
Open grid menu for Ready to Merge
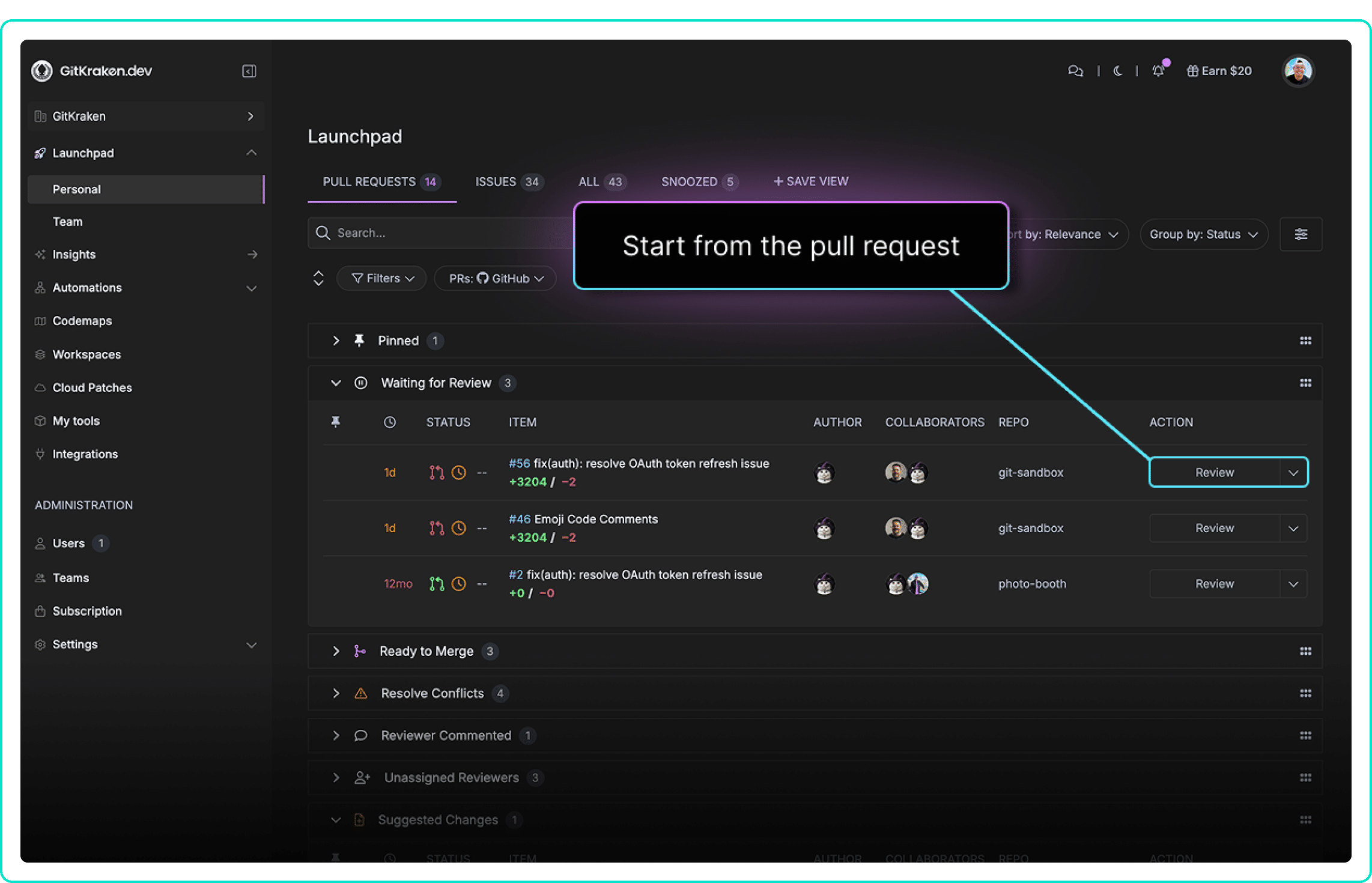tap(1305, 651)
